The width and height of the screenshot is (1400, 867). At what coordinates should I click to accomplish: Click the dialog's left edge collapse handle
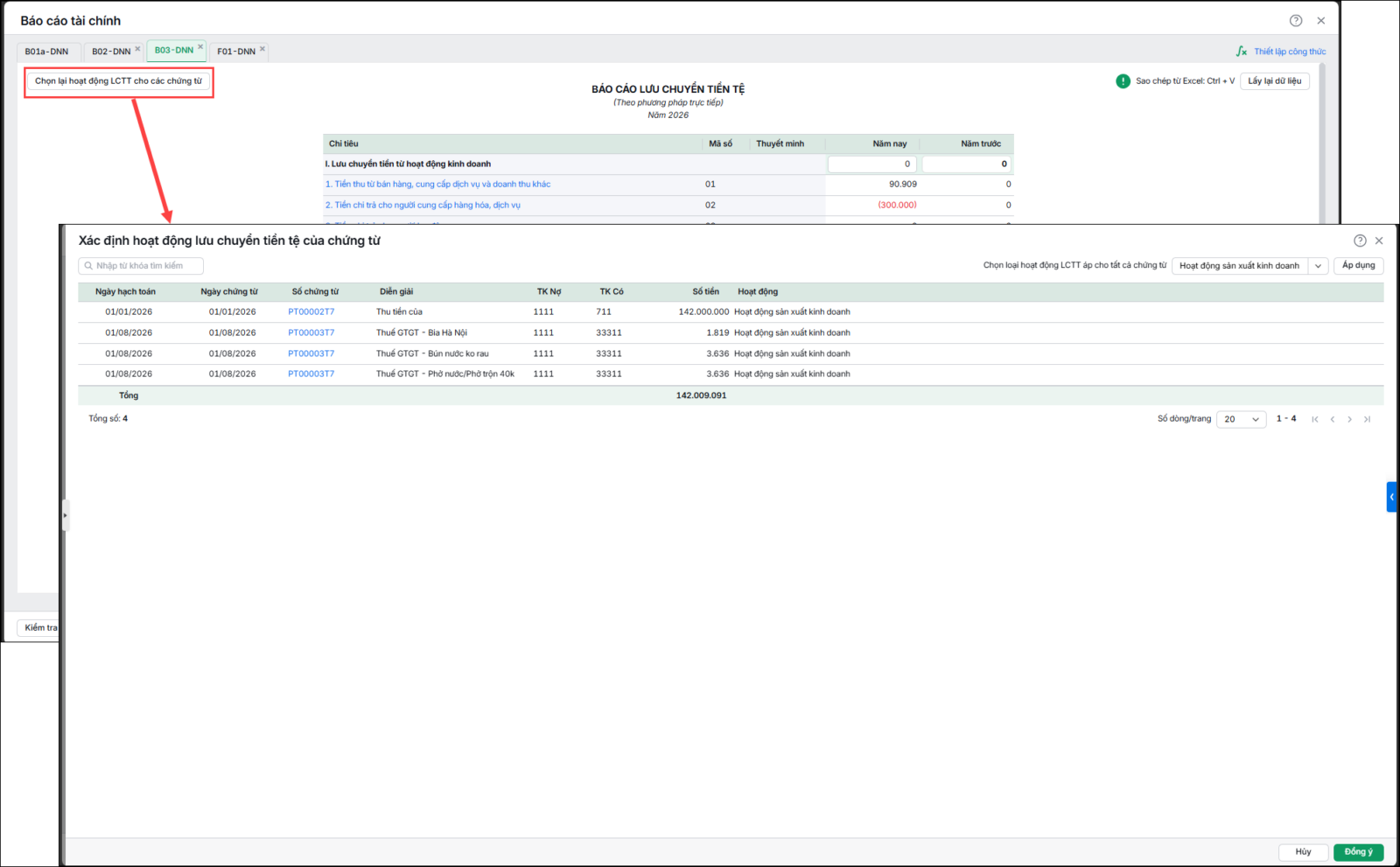coord(65,515)
